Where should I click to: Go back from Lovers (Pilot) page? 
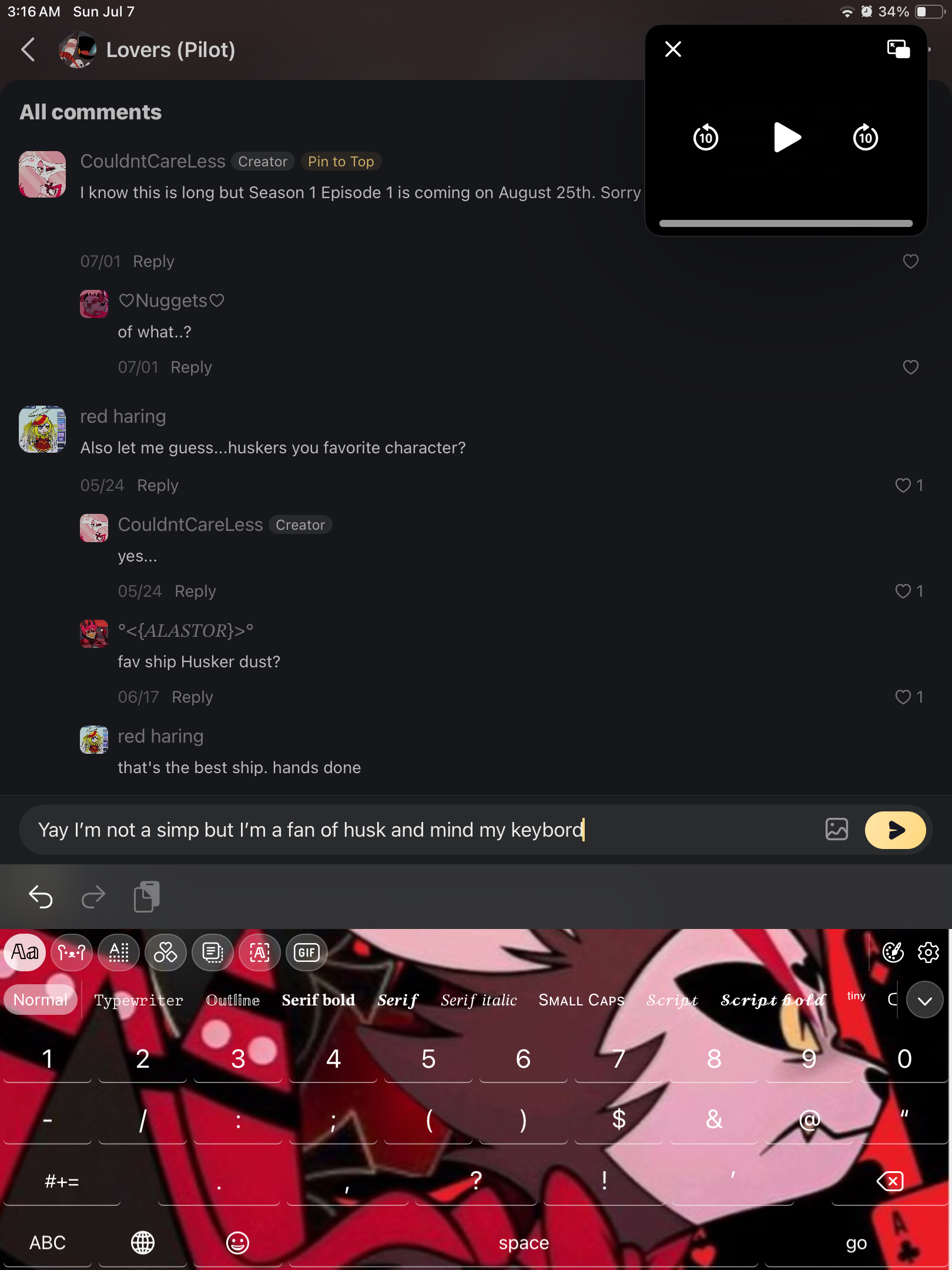tap(28, 49)
